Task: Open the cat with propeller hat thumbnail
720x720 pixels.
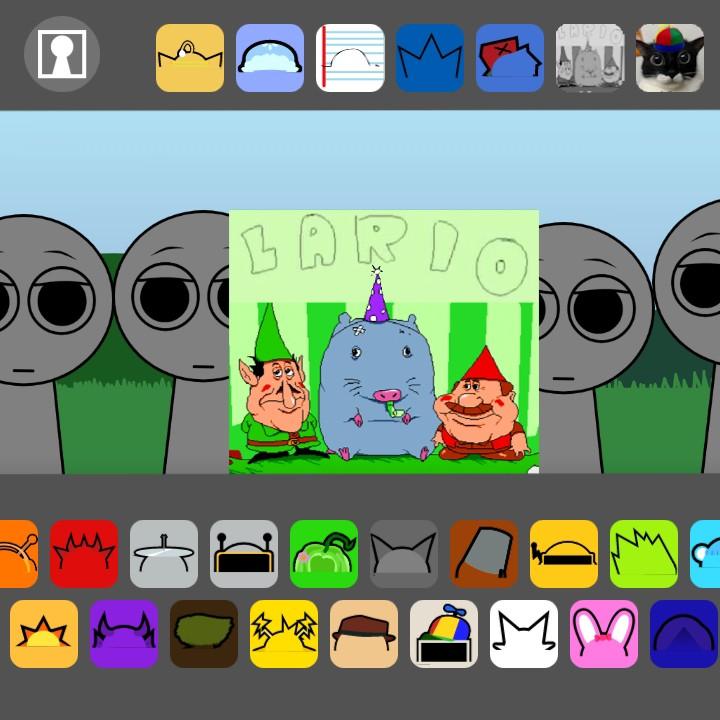Action: pyautogui.click(x=670, y=58)
